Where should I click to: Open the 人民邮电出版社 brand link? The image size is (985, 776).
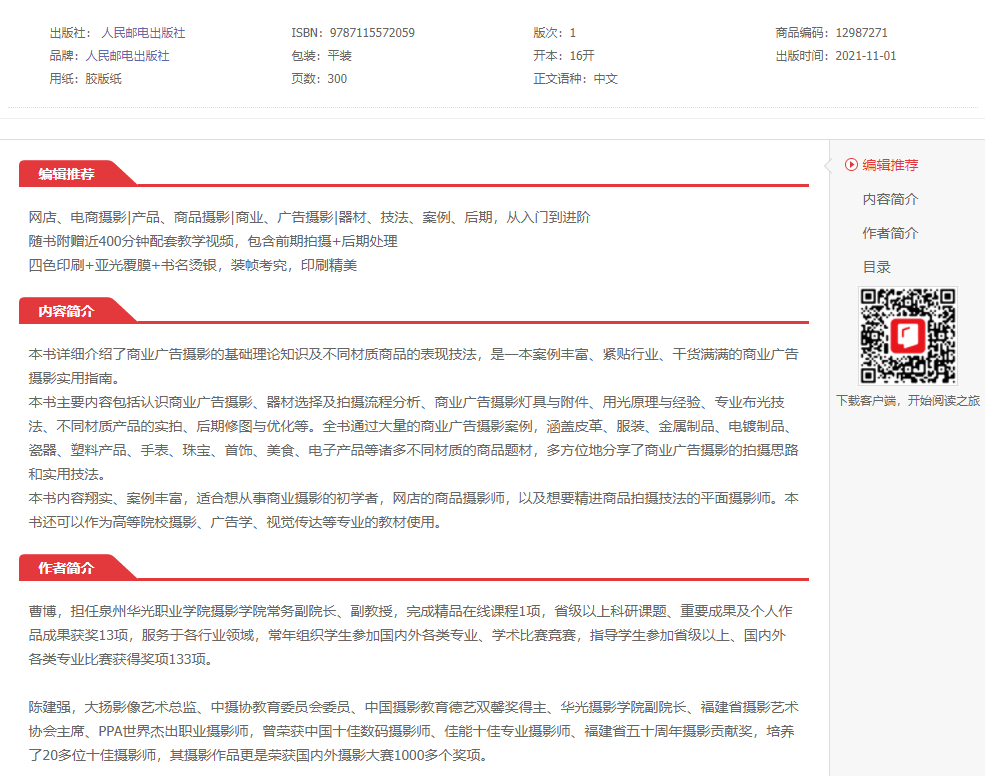click(128, 56)
